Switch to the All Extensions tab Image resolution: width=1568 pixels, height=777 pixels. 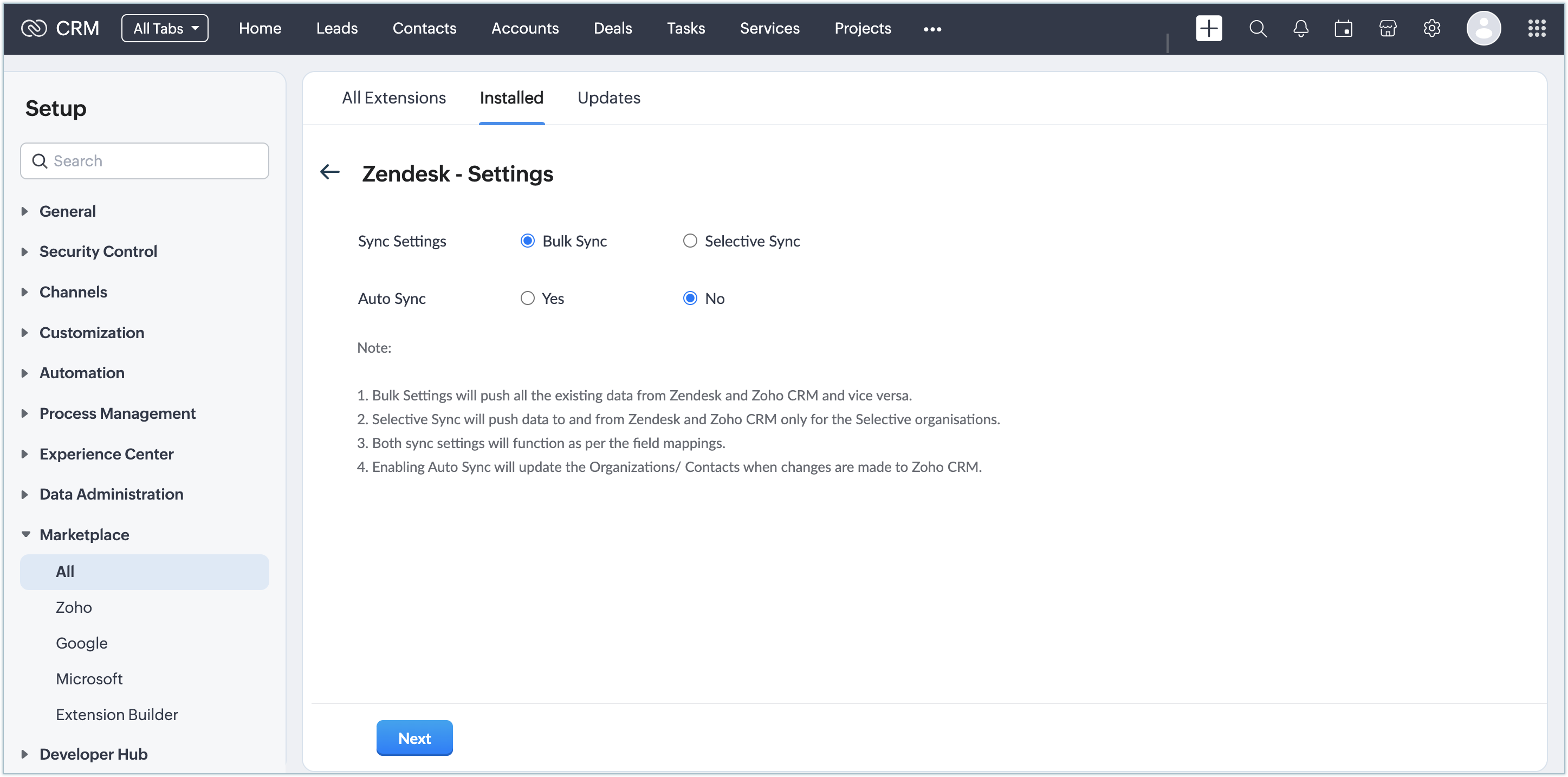tap(394, 98)
